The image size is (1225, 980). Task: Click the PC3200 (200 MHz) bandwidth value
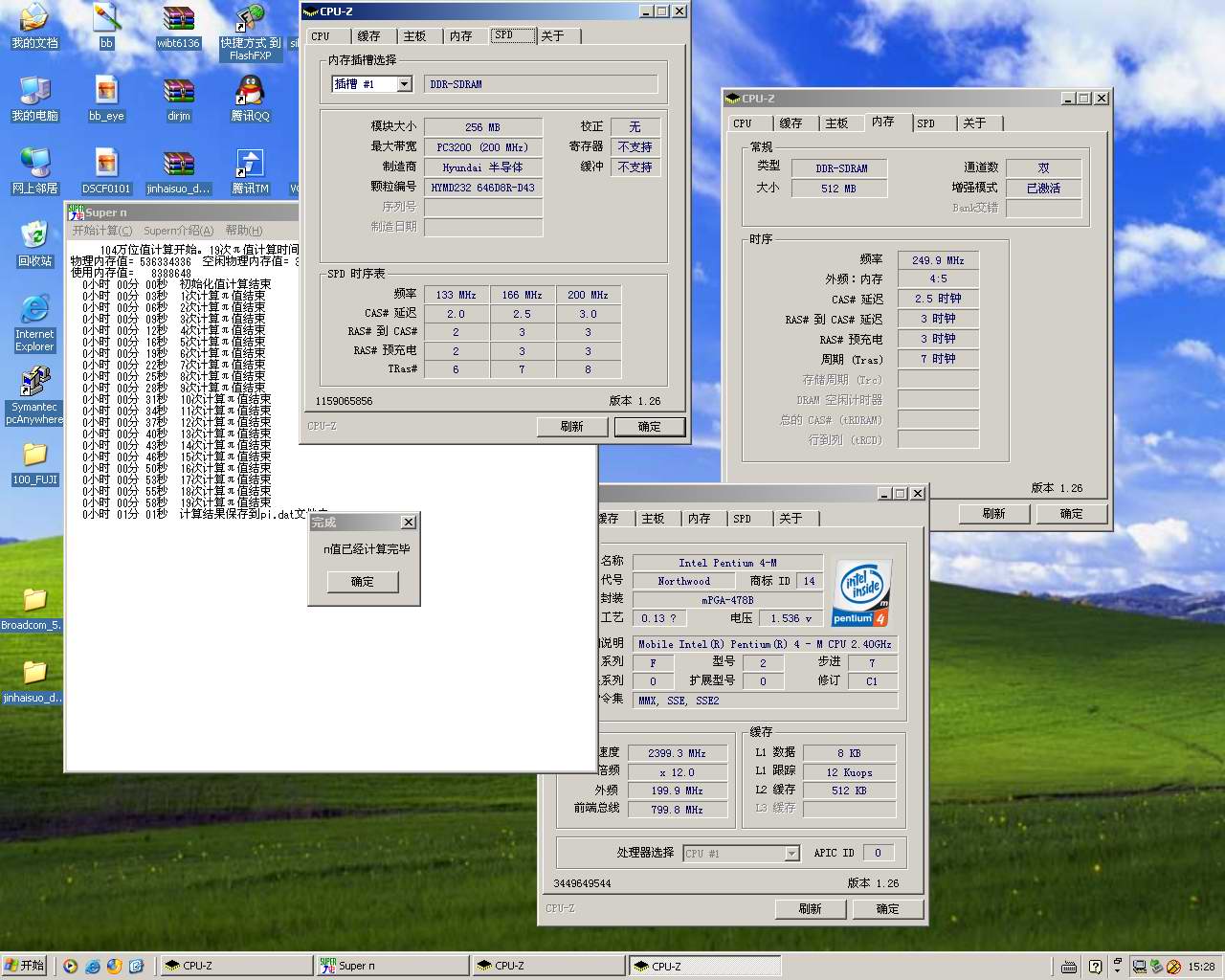(483, 147)
